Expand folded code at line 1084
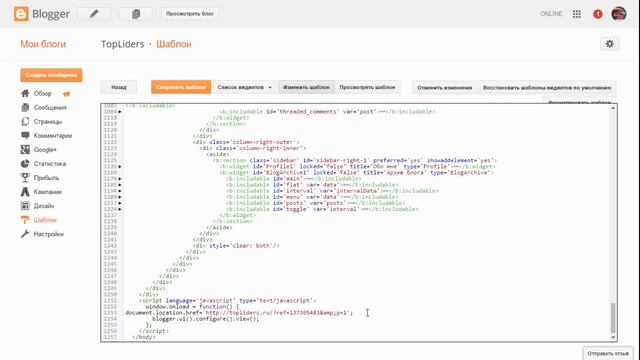This screenshot has width=640, height=360. (120, 111)
